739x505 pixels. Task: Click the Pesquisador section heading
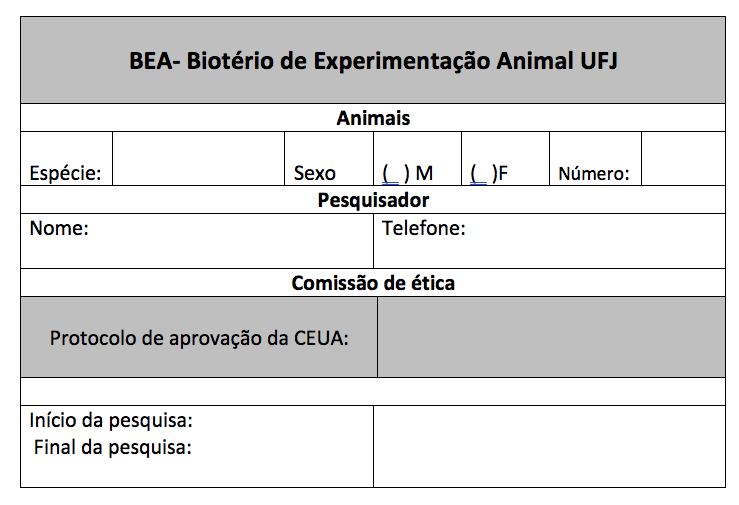pyautogui.click(x=373, y=200)
